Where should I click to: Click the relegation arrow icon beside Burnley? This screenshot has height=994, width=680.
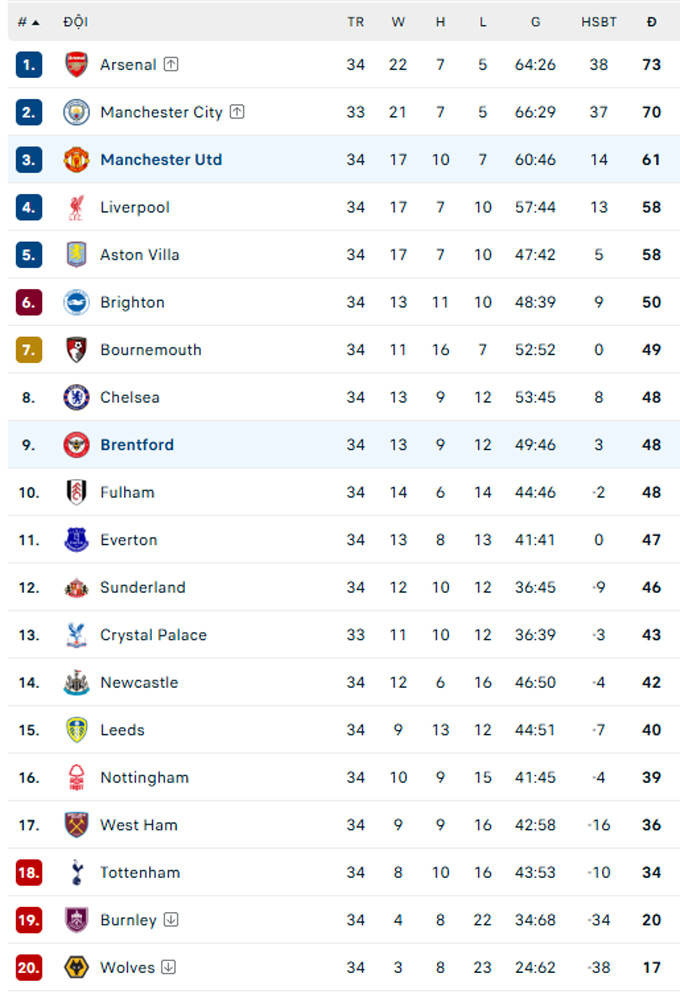171,920
